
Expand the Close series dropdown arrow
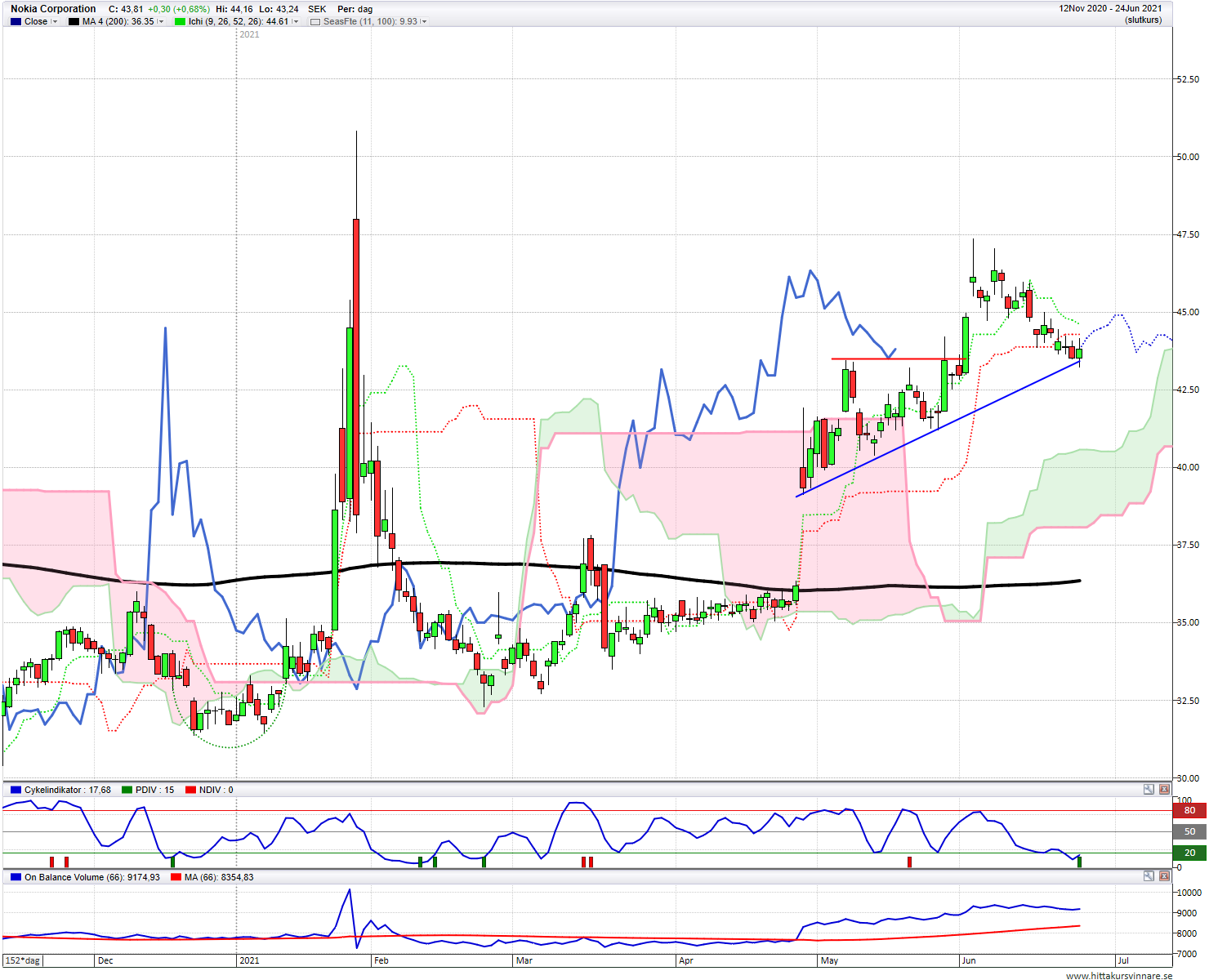[x=55, y=22]
